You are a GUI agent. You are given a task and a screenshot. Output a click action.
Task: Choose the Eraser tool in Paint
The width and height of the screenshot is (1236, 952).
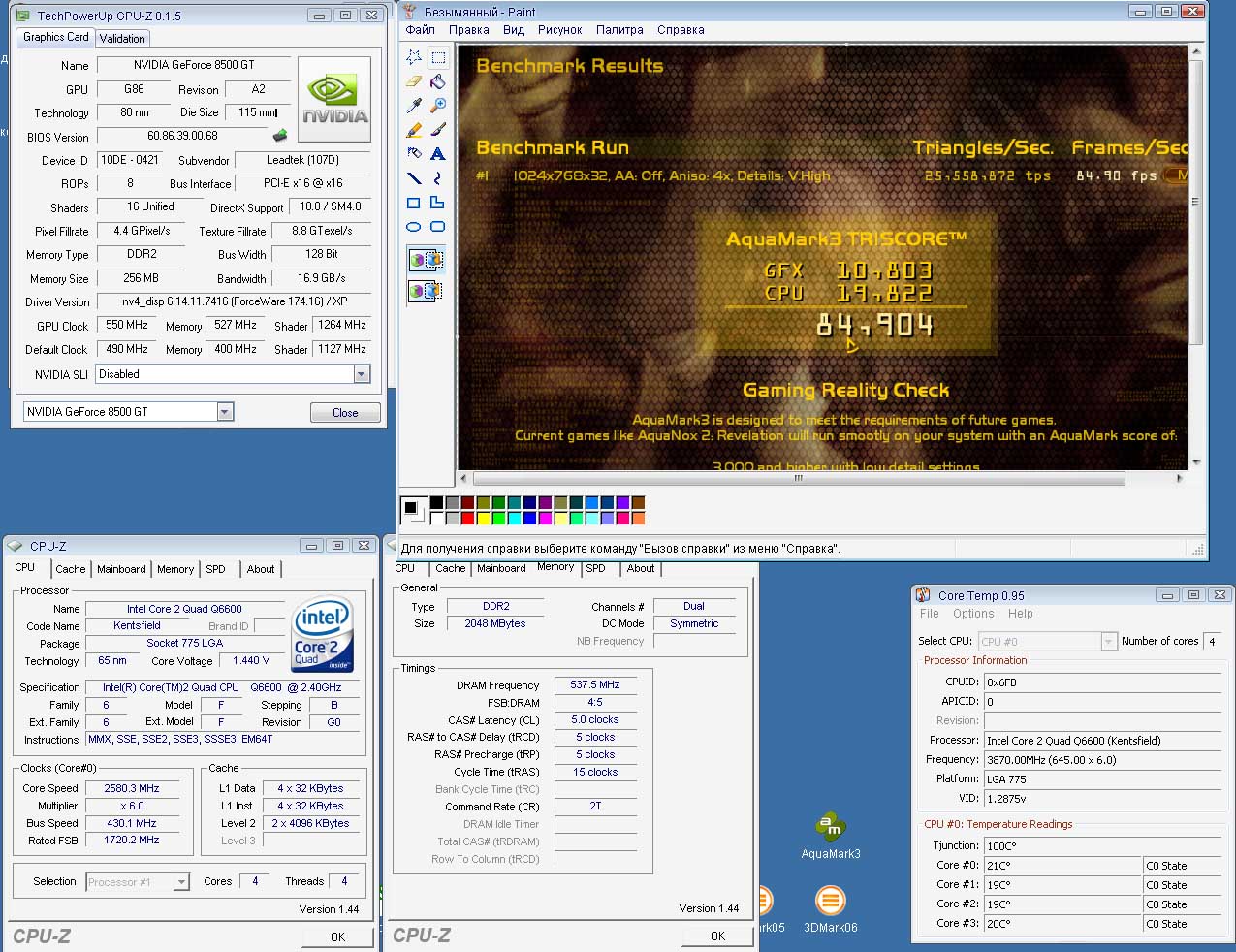coord(414,81)
